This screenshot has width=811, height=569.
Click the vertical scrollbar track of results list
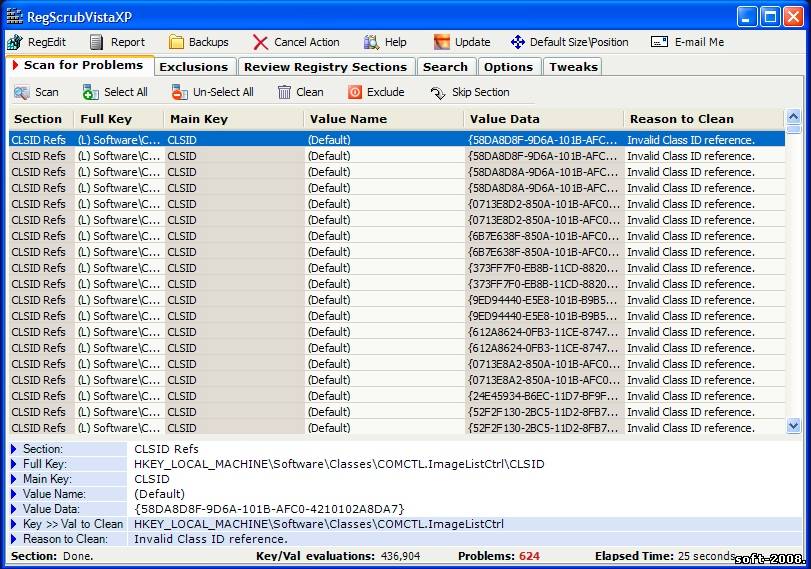coord(793,274)
